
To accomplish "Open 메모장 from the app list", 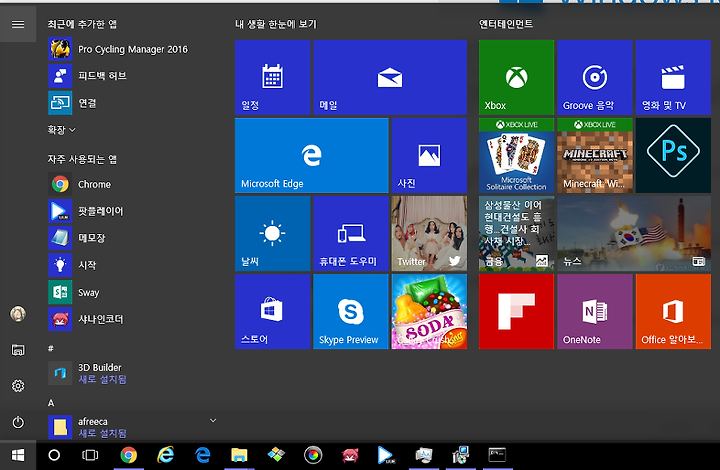I will point(133,238).
